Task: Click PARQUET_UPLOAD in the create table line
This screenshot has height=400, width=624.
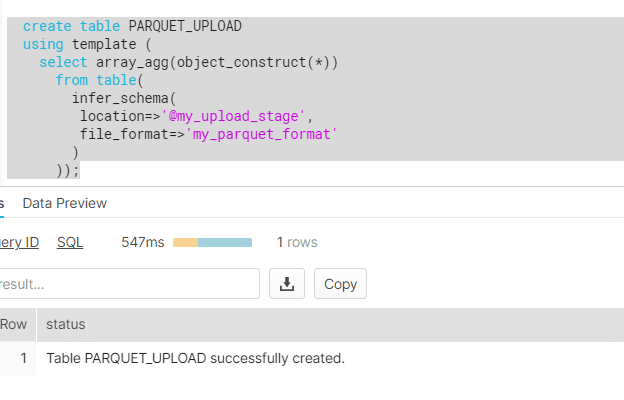Action: click(x=185, y=26)
